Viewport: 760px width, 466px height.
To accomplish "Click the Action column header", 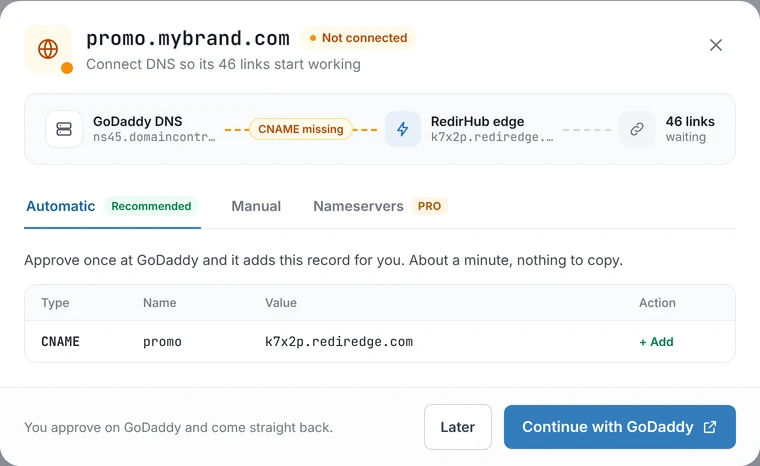I will pos(657,303).
